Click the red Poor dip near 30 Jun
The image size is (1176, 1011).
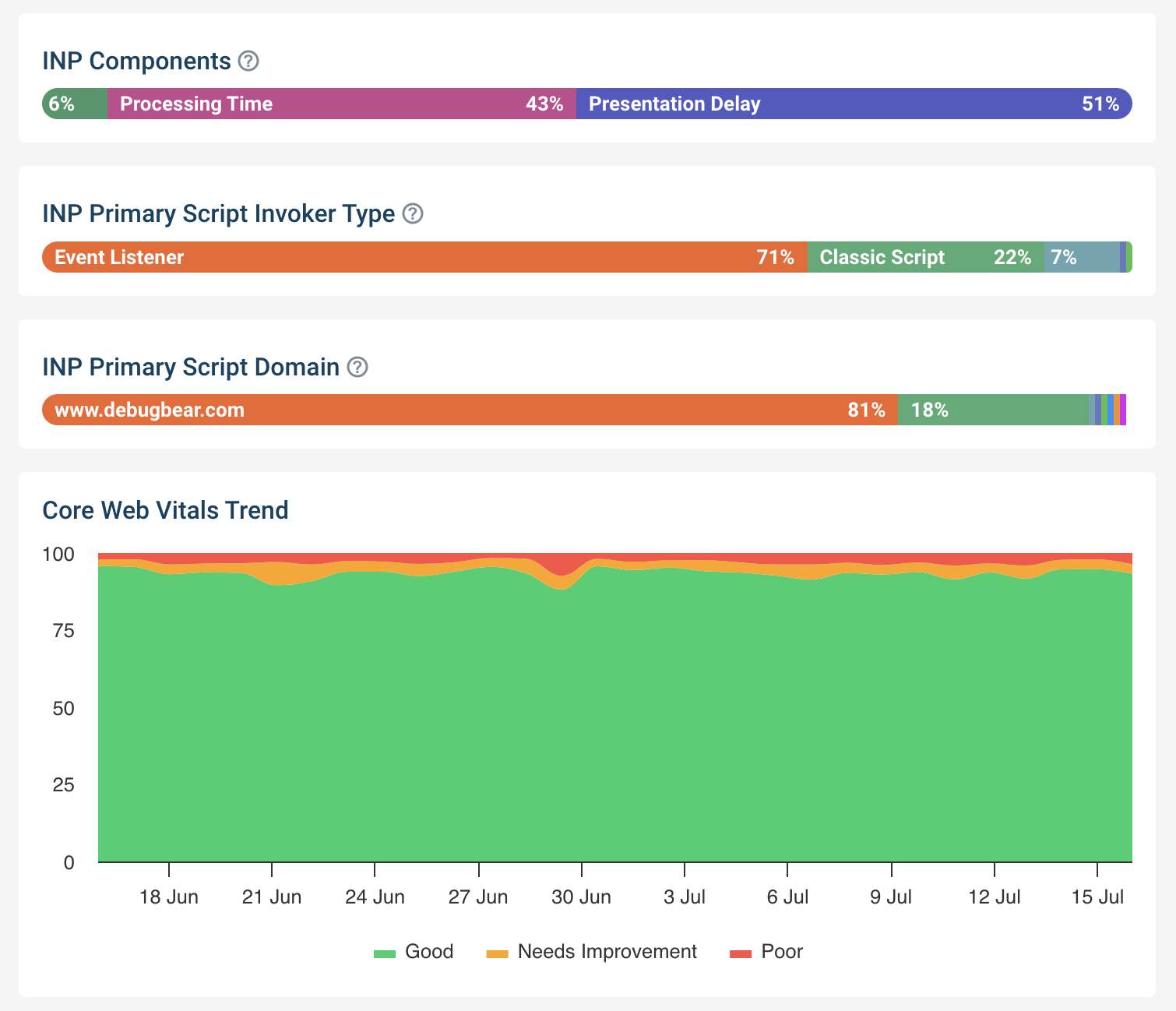[x=562, y=565]
